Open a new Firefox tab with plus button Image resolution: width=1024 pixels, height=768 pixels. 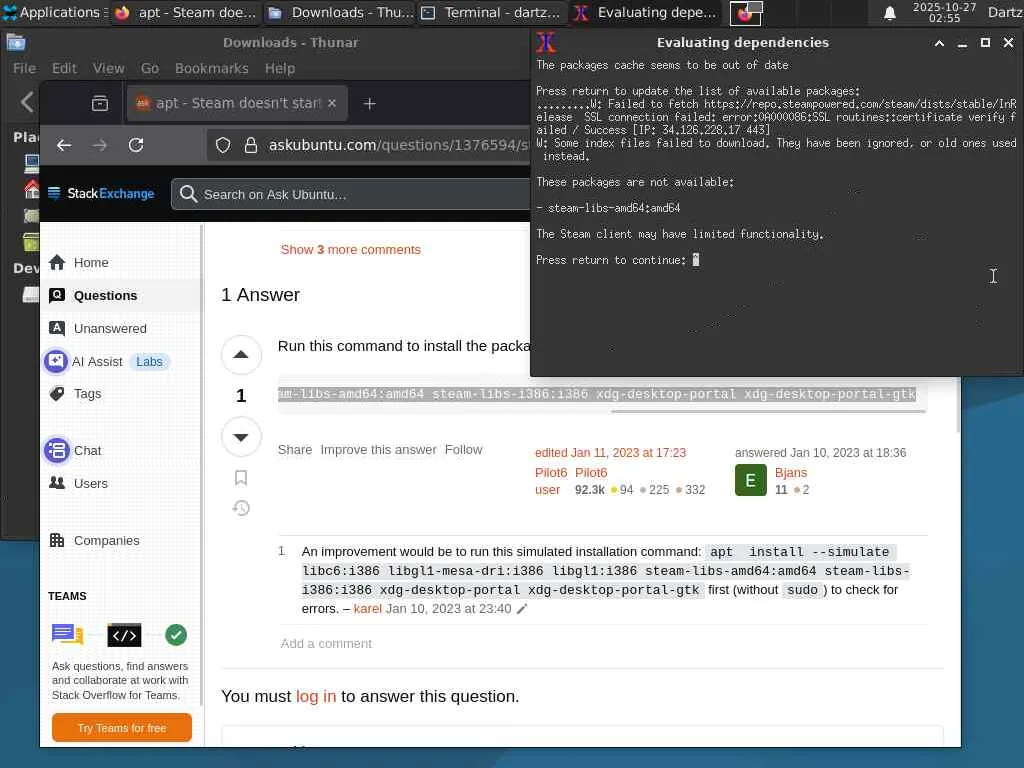[x=370, y=103]
